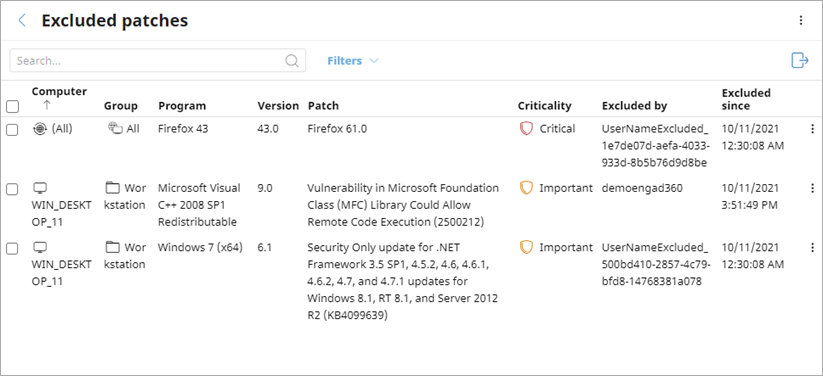Toggle the select-all checkbox in header
The height and width of the screenshot is (376, 823).
(12, 107)
